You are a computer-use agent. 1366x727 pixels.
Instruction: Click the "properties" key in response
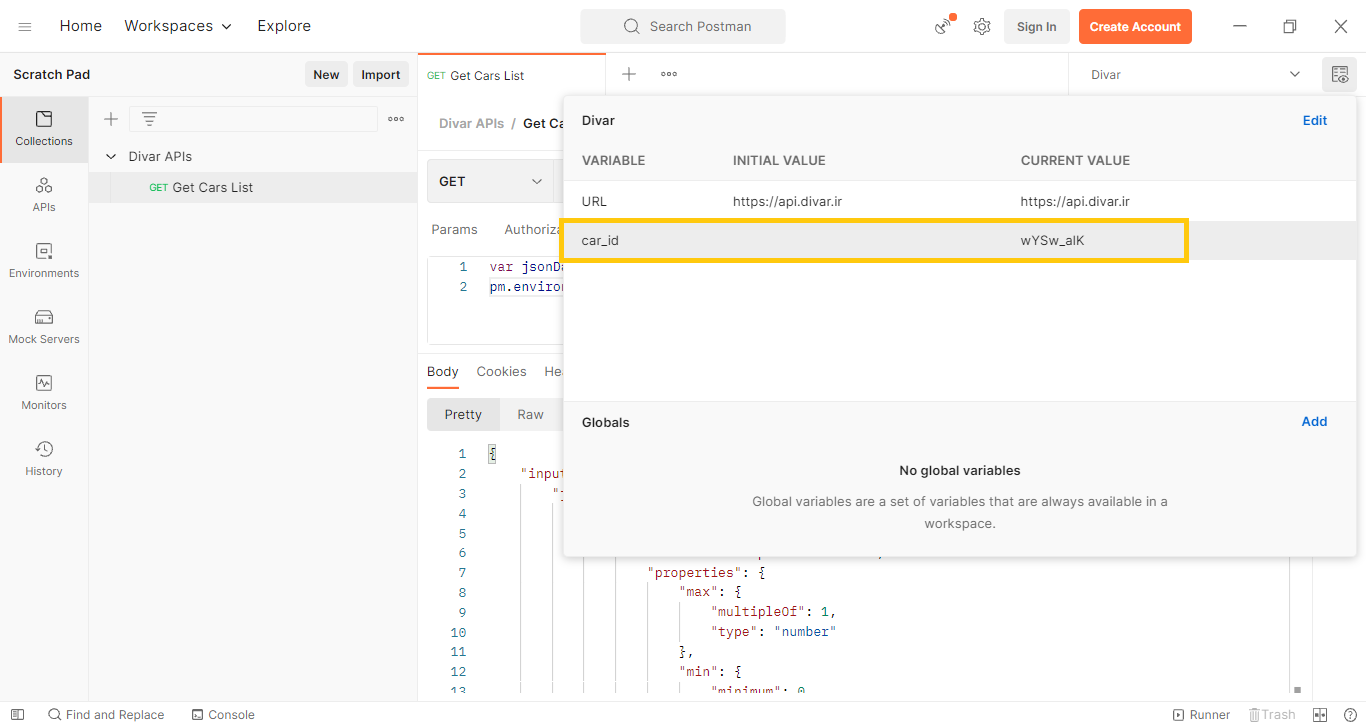694,573
